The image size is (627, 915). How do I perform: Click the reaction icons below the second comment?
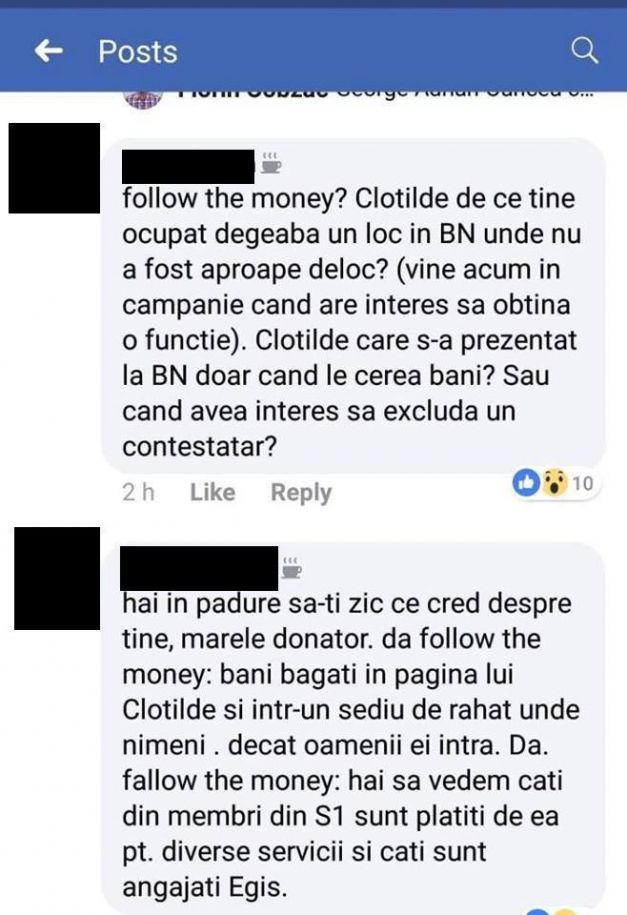click(552, 911)
